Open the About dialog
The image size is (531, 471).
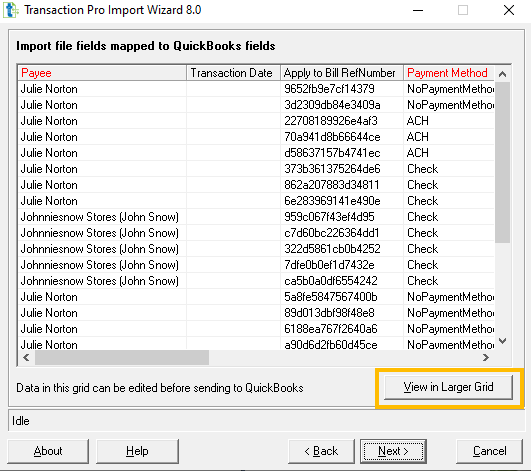click(x=48, y=451)
